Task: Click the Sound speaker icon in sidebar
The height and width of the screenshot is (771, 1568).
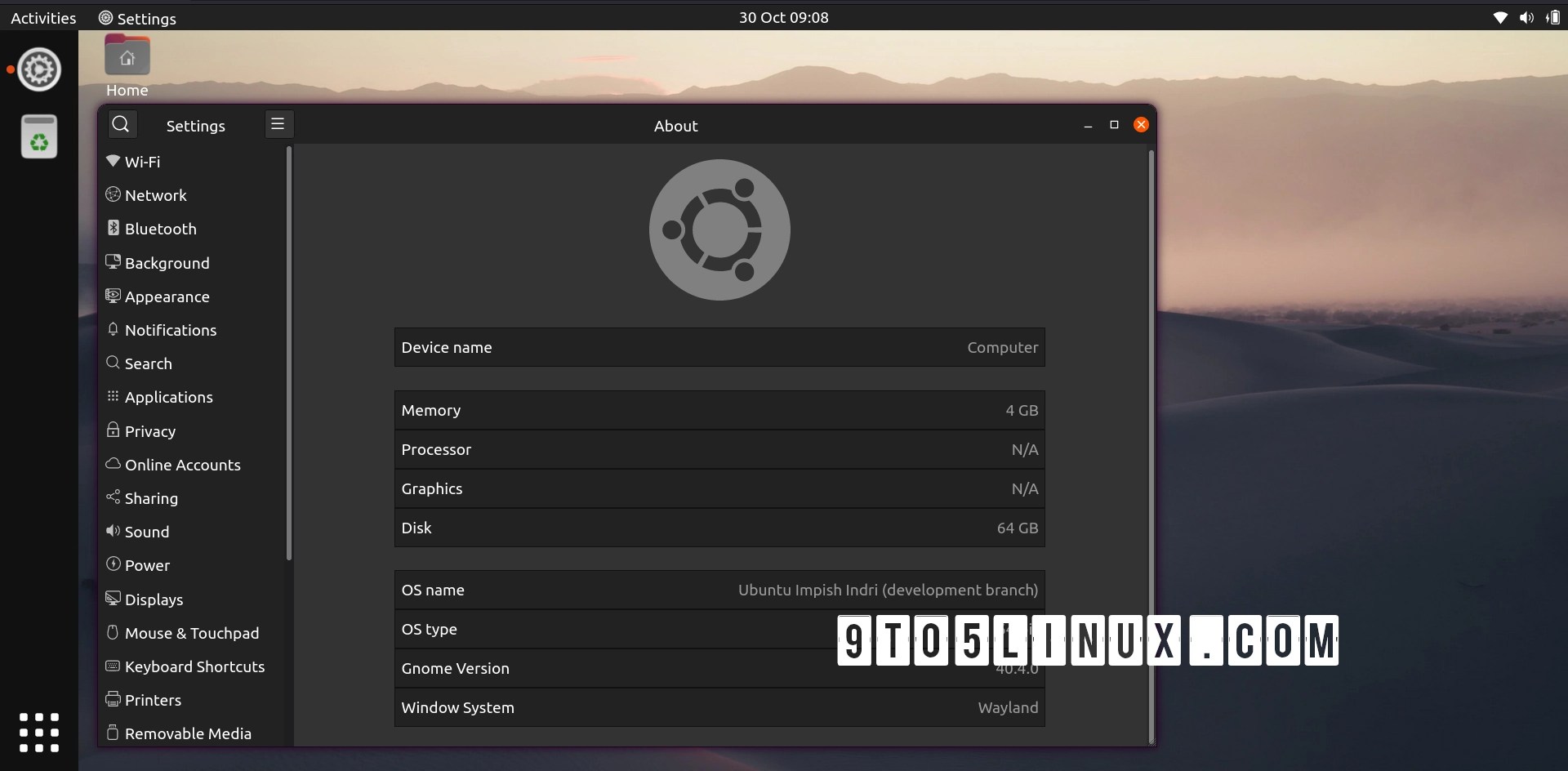Action: click(113, 531)
